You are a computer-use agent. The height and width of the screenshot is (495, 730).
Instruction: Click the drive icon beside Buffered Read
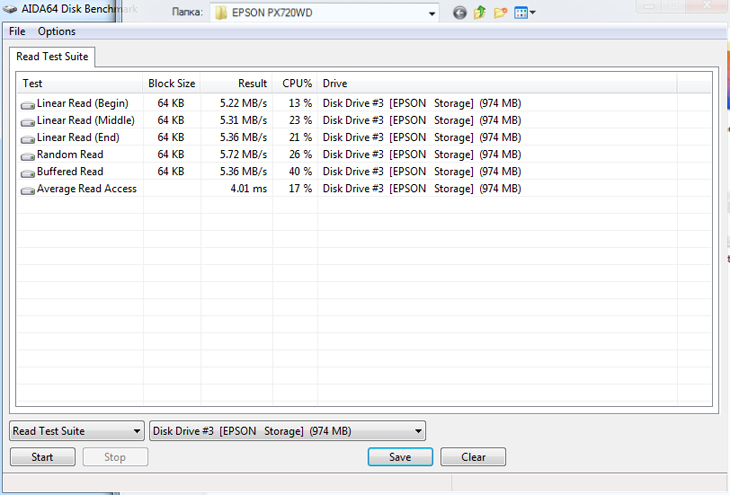click(x=28, y=173)
